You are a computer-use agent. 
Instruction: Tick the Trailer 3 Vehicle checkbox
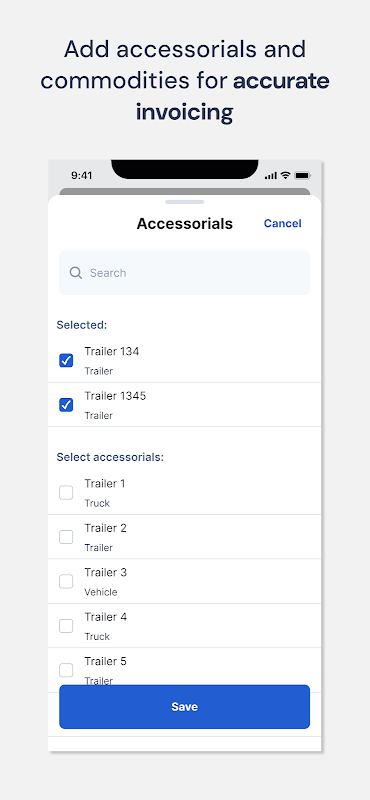[66, 582]
